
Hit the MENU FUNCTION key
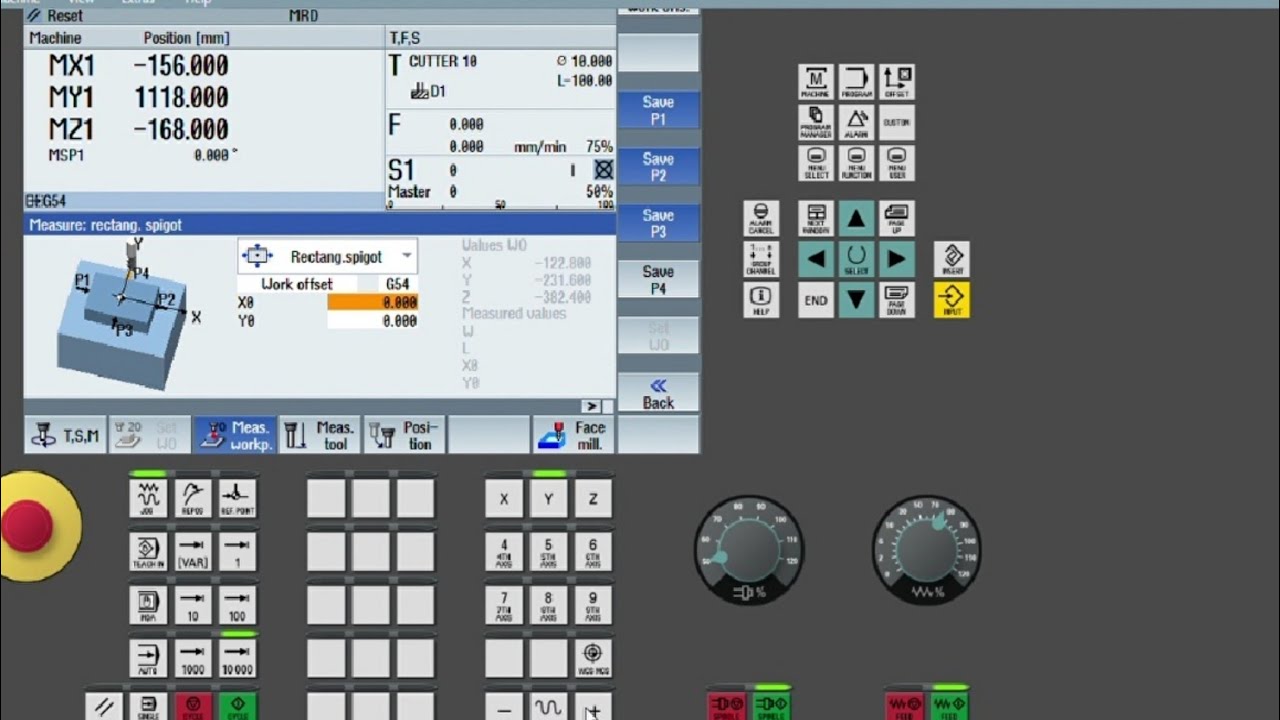click(856, 163)
